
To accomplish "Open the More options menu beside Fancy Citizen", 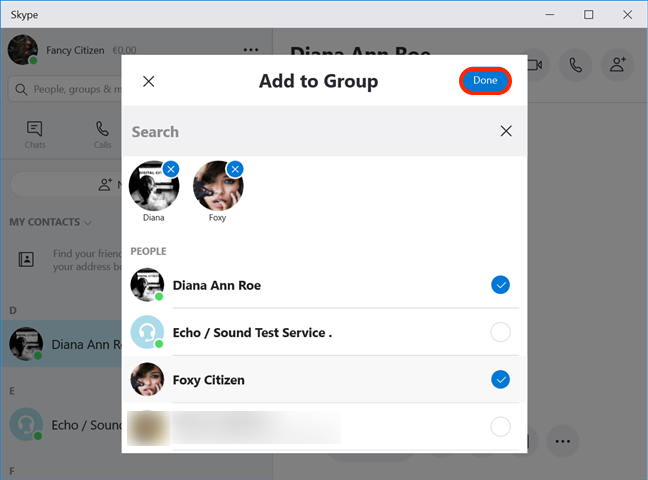I will (251, 50).
